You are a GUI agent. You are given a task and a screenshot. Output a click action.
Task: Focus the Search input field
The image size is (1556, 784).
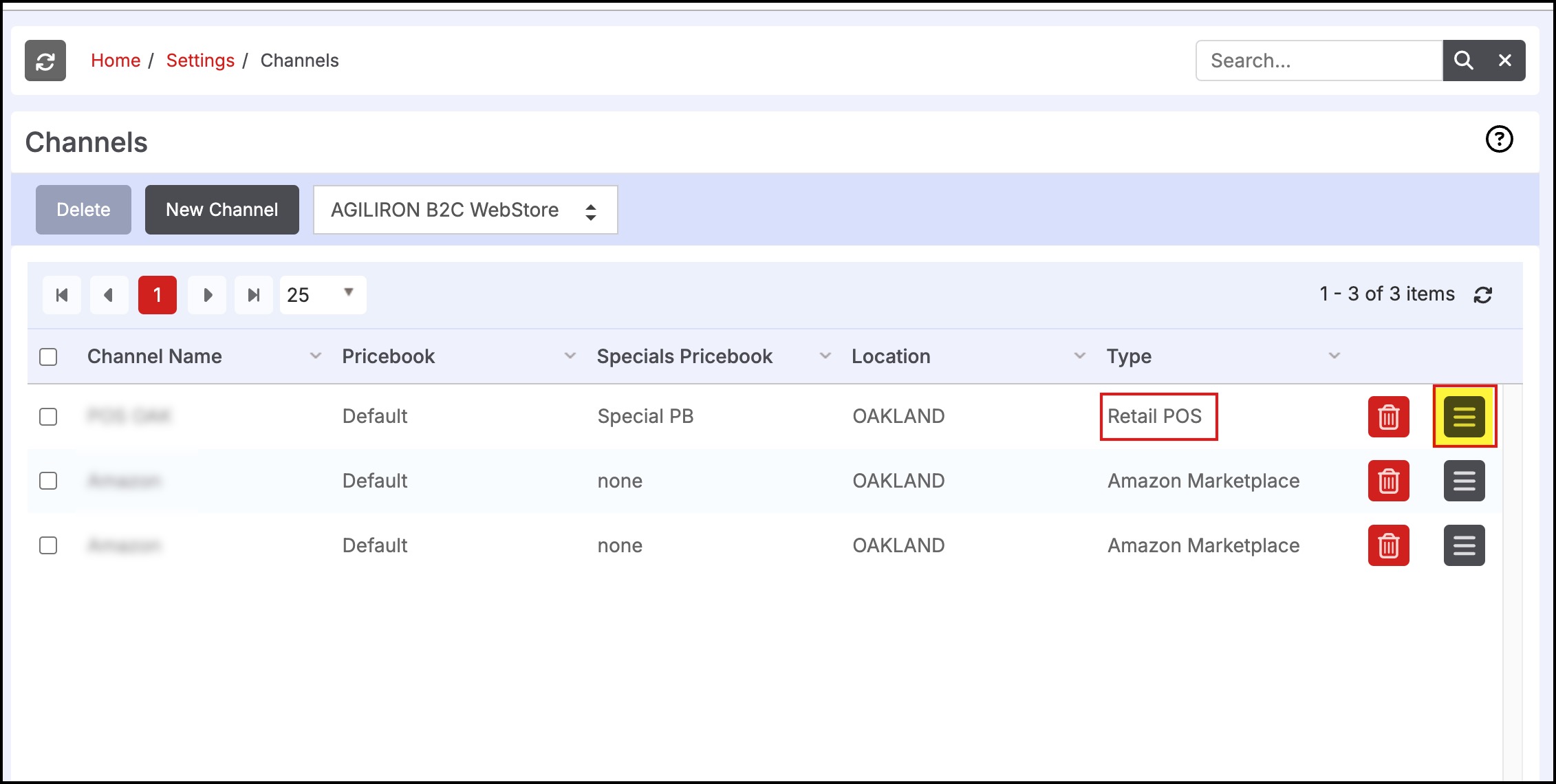(1319, 61)
